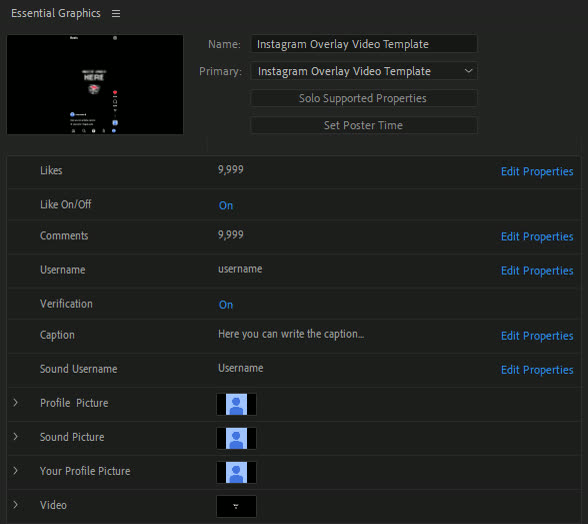Click the Video media thumbnail
The image size is (588, 524).
pyautogui.click(x=236, y=506)
